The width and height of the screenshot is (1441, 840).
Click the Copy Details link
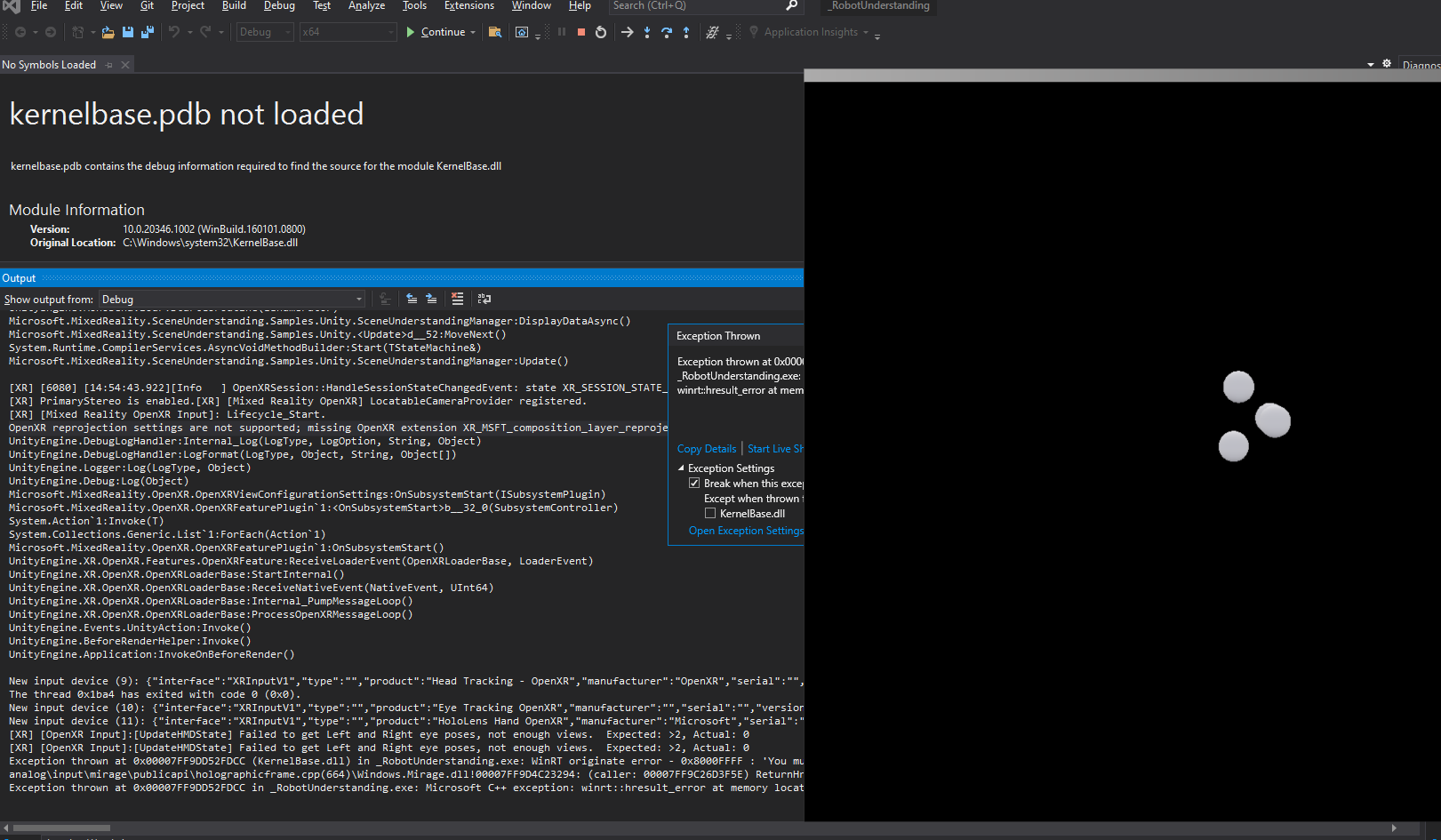click(x=706, y=448)
